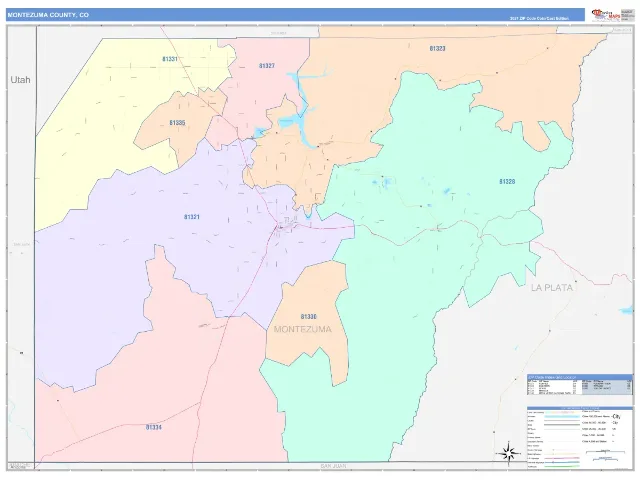Select the 81327 ZIP code label
The height and width of the screenshot is (480, 640).
(267, 66)
